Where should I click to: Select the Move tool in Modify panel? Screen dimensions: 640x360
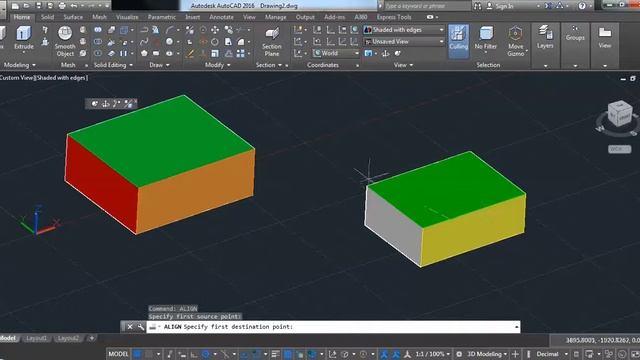pos(215,30)
